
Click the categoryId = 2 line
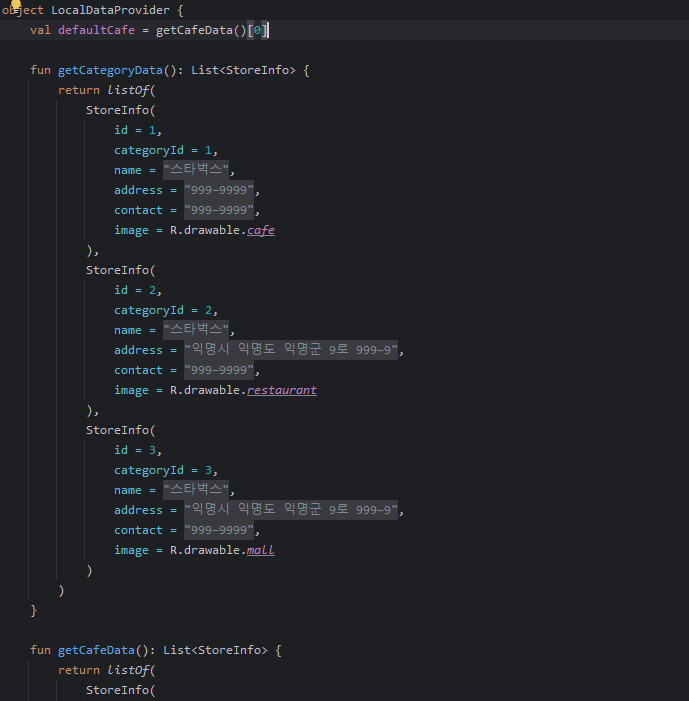point(166,310)
